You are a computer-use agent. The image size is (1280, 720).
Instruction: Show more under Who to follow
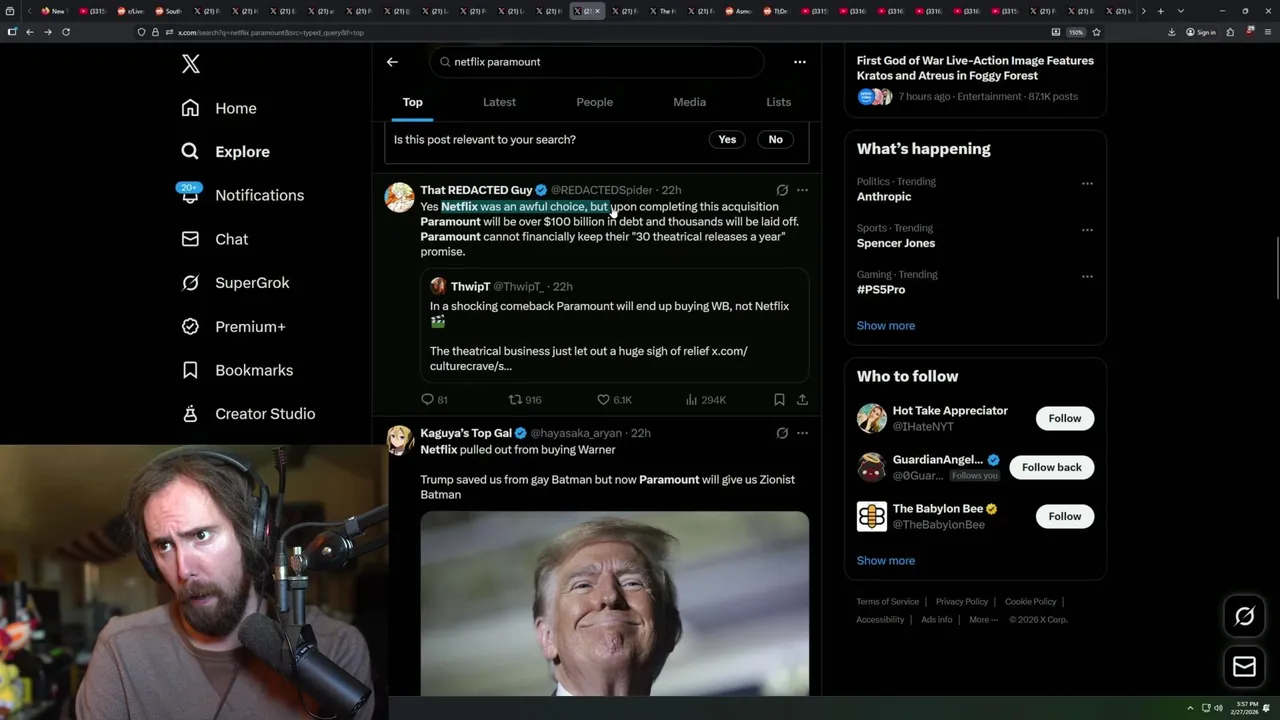pyautogui.click(x=886, y=561)
